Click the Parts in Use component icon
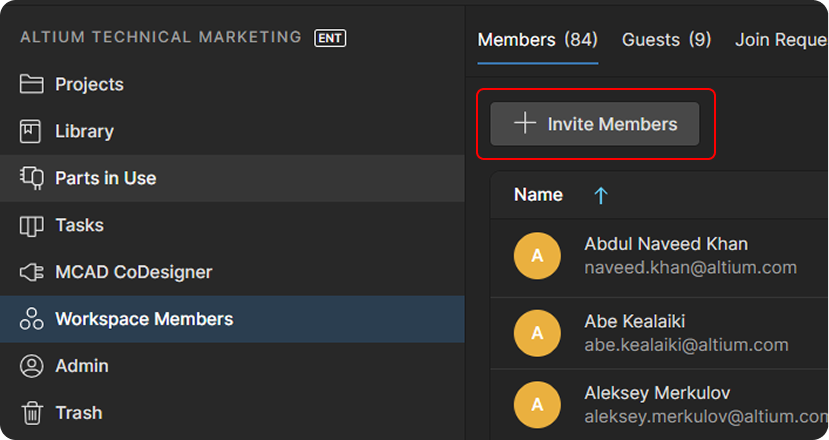829x440 pixels. (32, 178)
